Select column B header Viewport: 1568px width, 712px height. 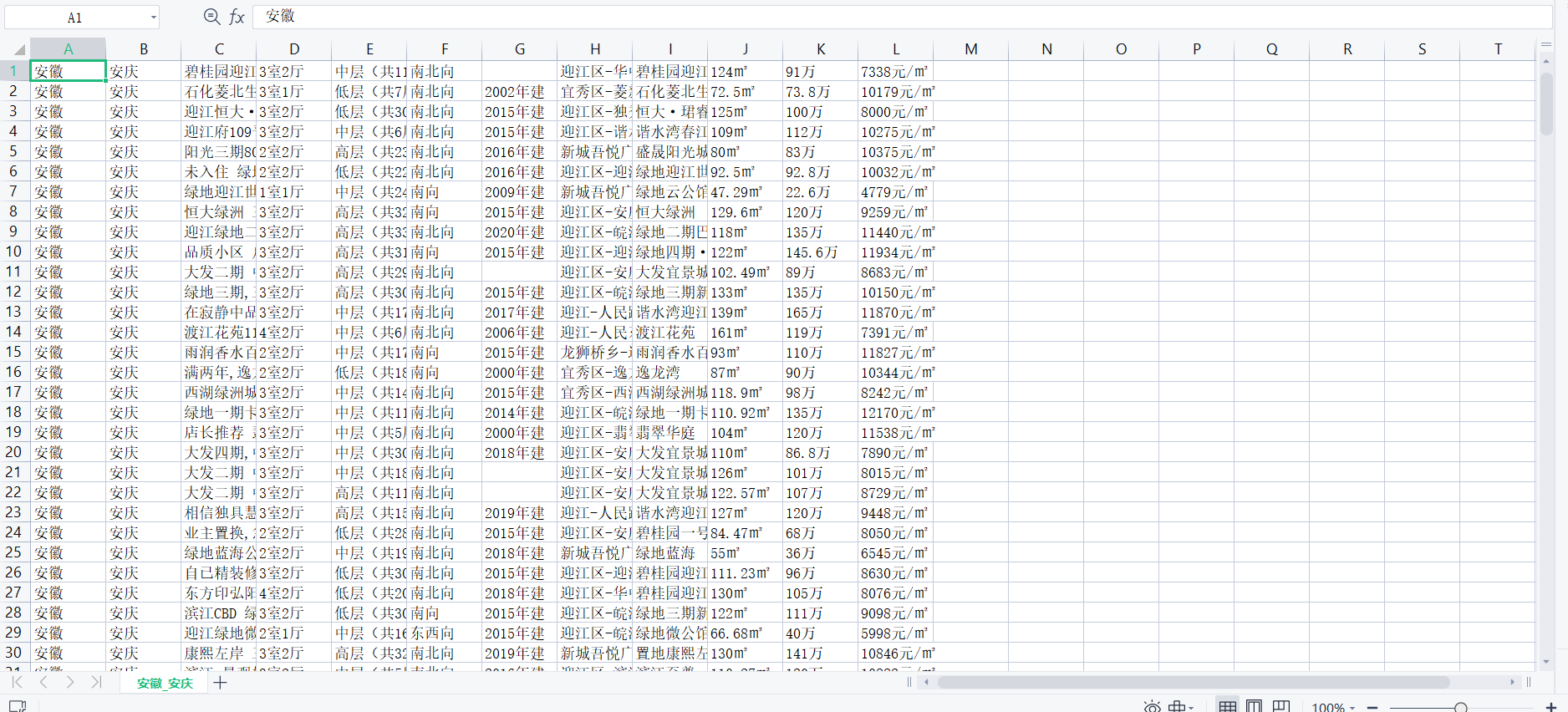144,49
